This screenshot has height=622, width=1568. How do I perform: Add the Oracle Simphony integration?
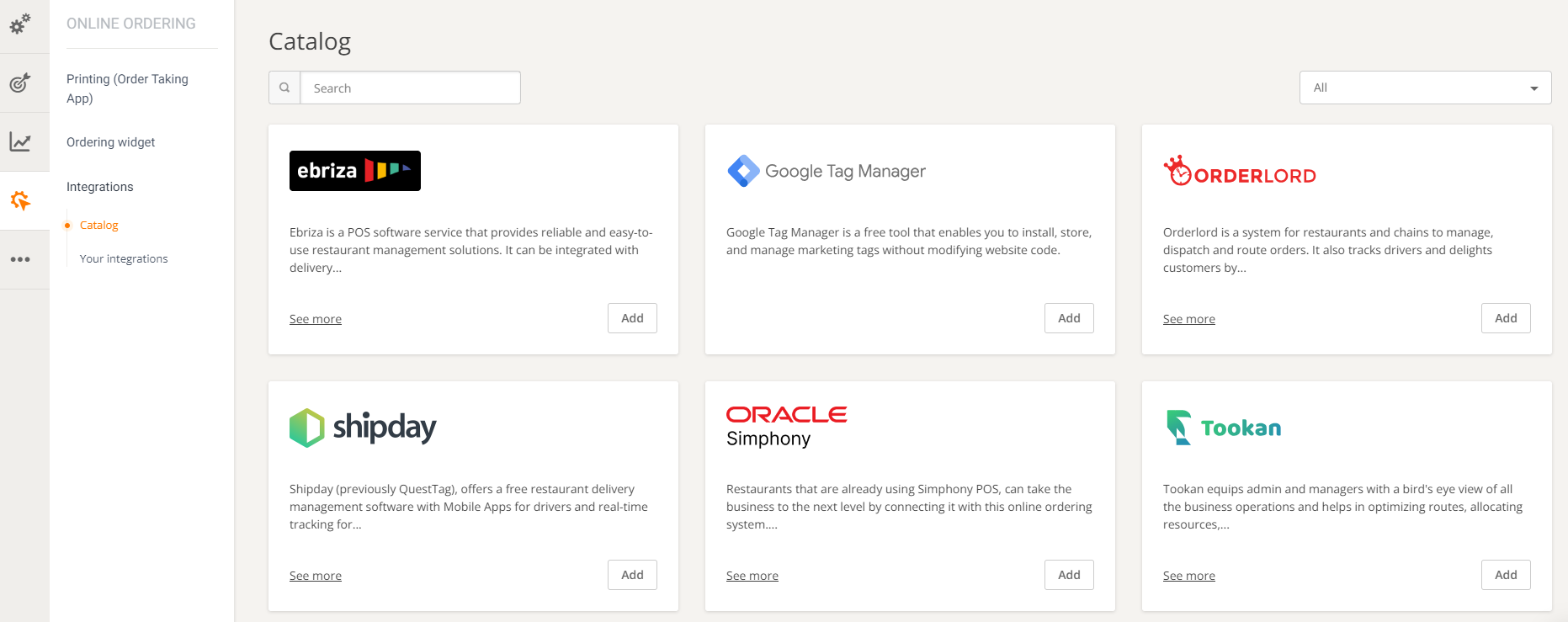[x=1069, y=575]
